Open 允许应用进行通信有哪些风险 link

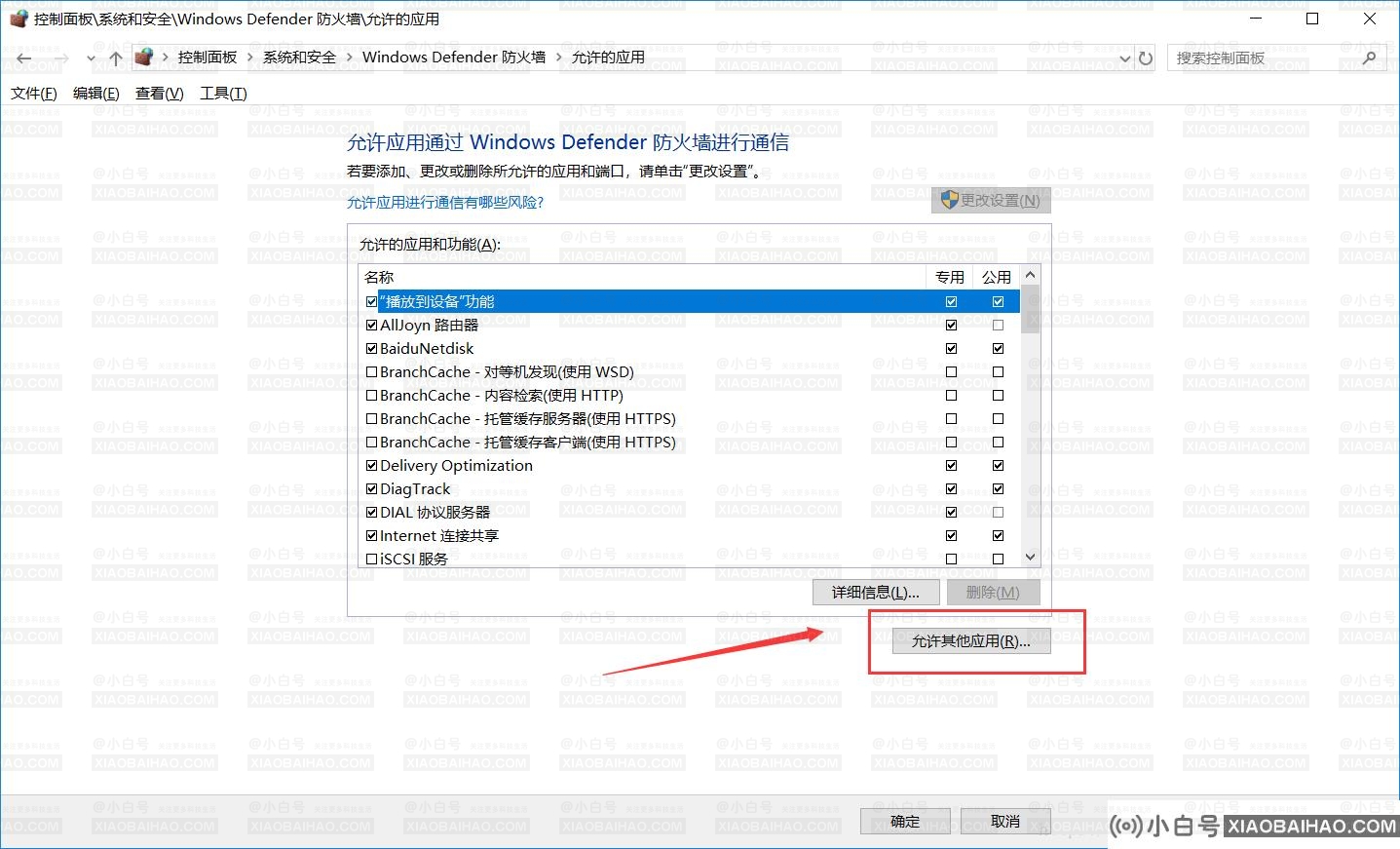[x=445, y=203]
